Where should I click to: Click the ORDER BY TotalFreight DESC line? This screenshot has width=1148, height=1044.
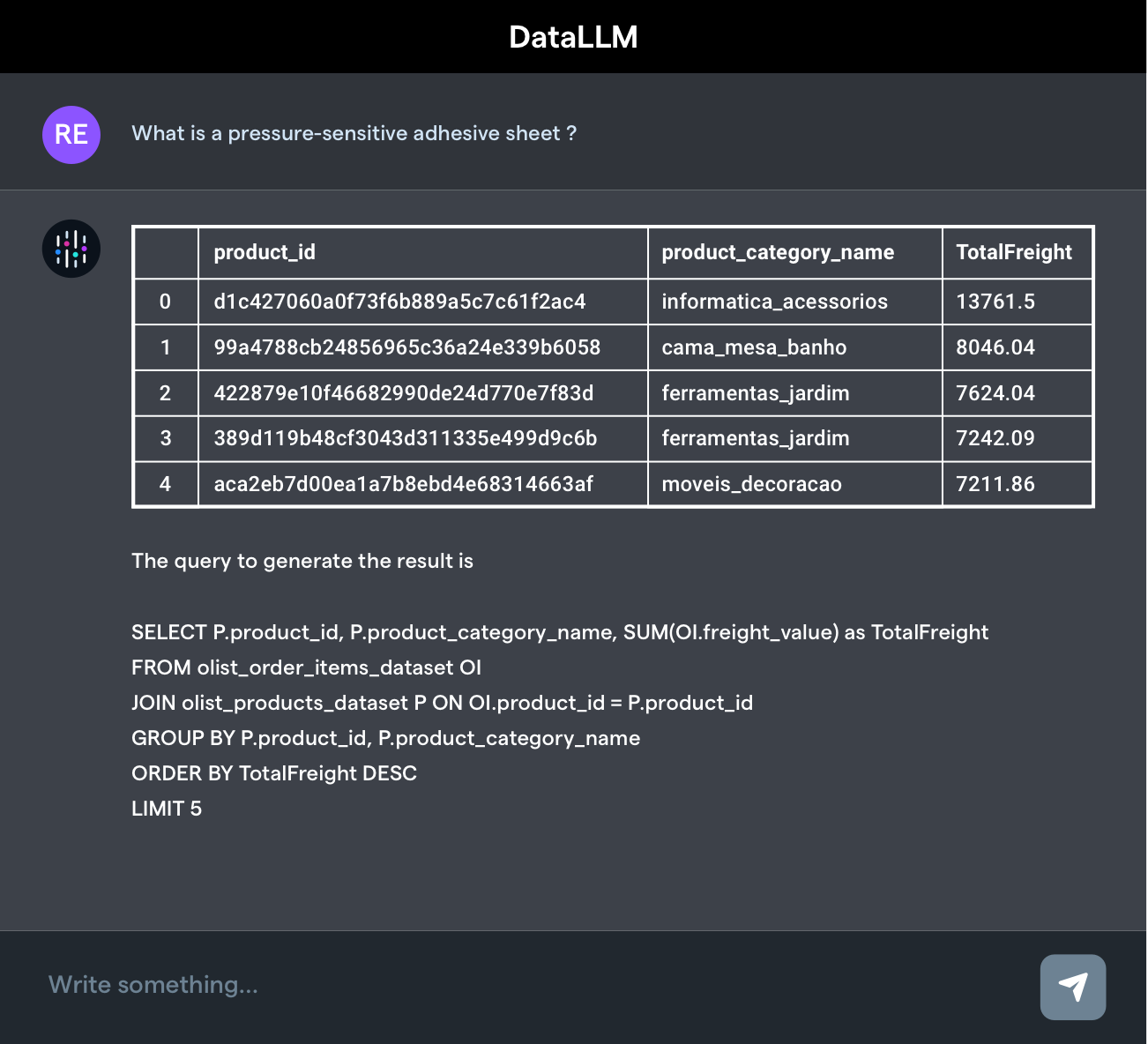pos(273,773)
